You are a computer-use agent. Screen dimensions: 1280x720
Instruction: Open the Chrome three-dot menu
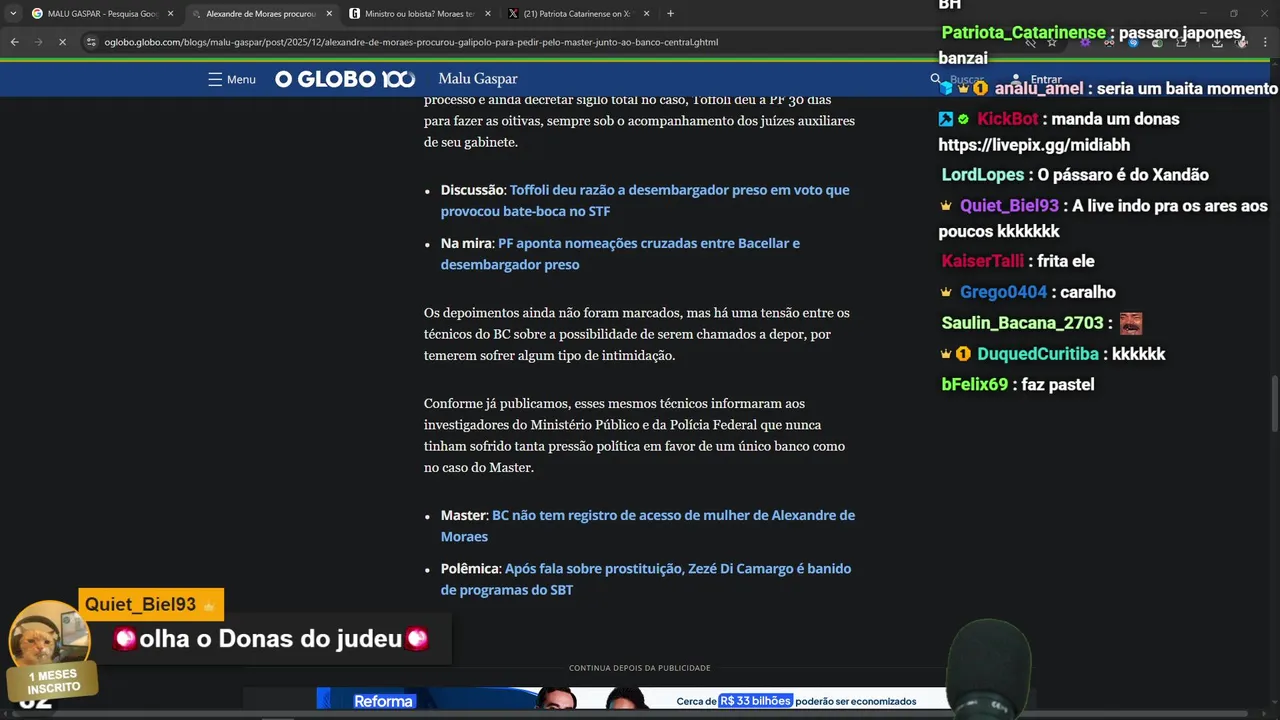click(x=1266, y=42)
